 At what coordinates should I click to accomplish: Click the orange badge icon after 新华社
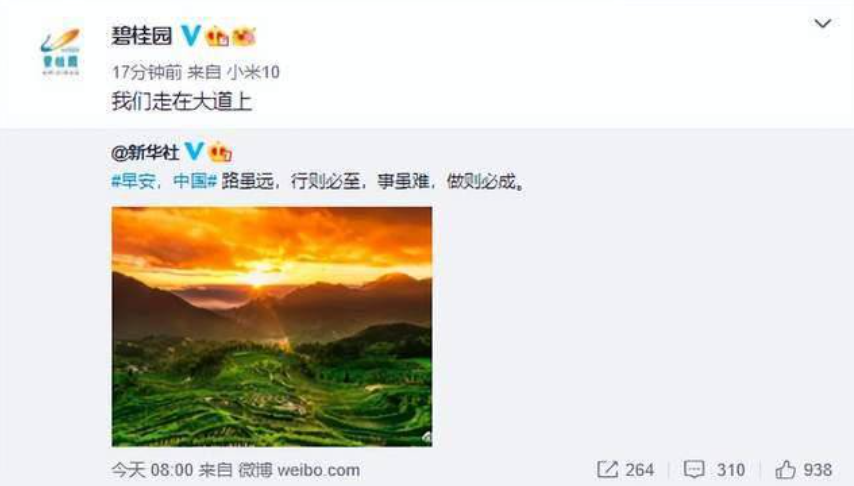point(220,152)
